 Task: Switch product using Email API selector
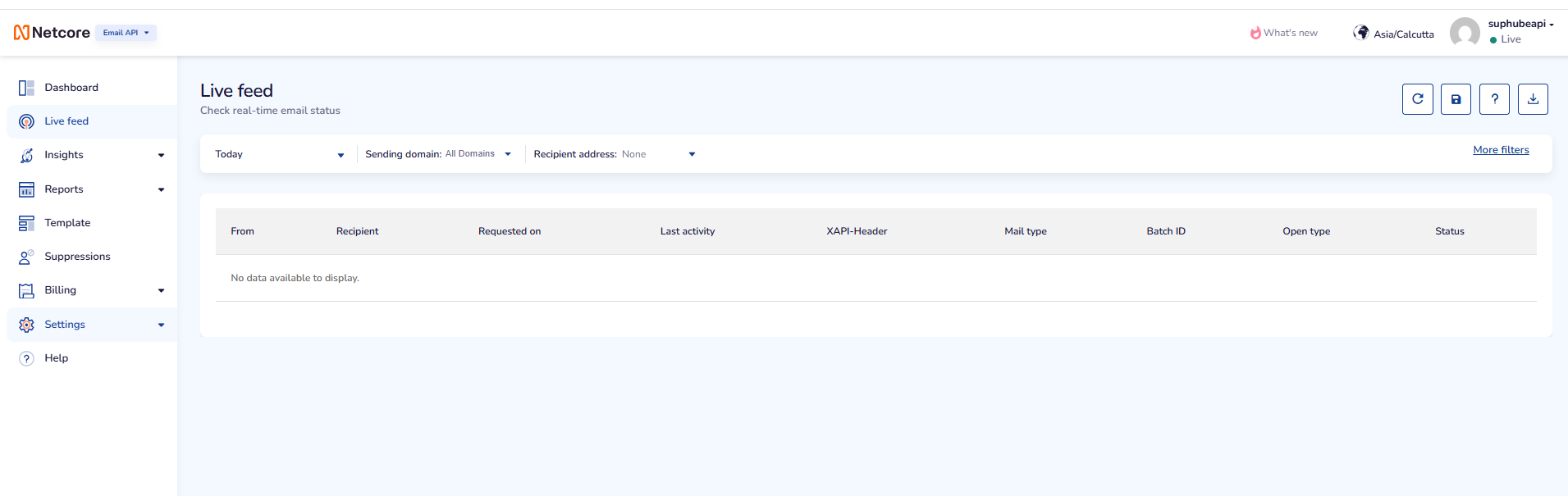click(126, 33)
